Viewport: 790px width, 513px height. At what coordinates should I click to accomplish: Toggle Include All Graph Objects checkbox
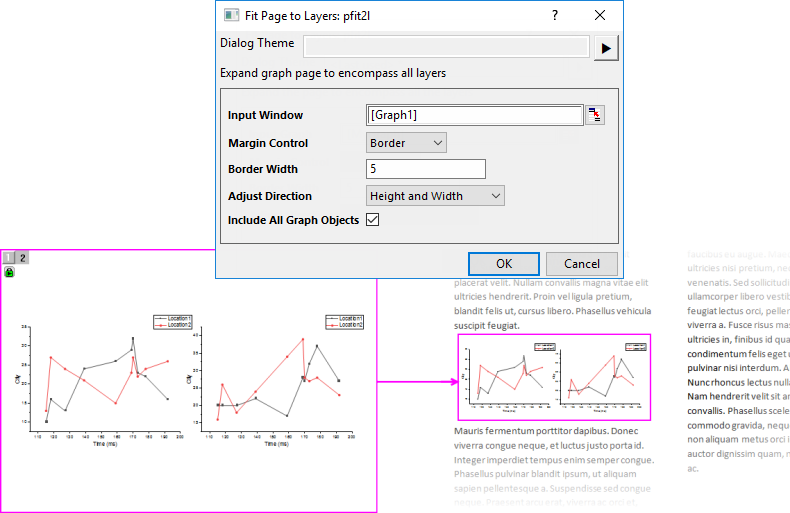click(x=373, y=220)
